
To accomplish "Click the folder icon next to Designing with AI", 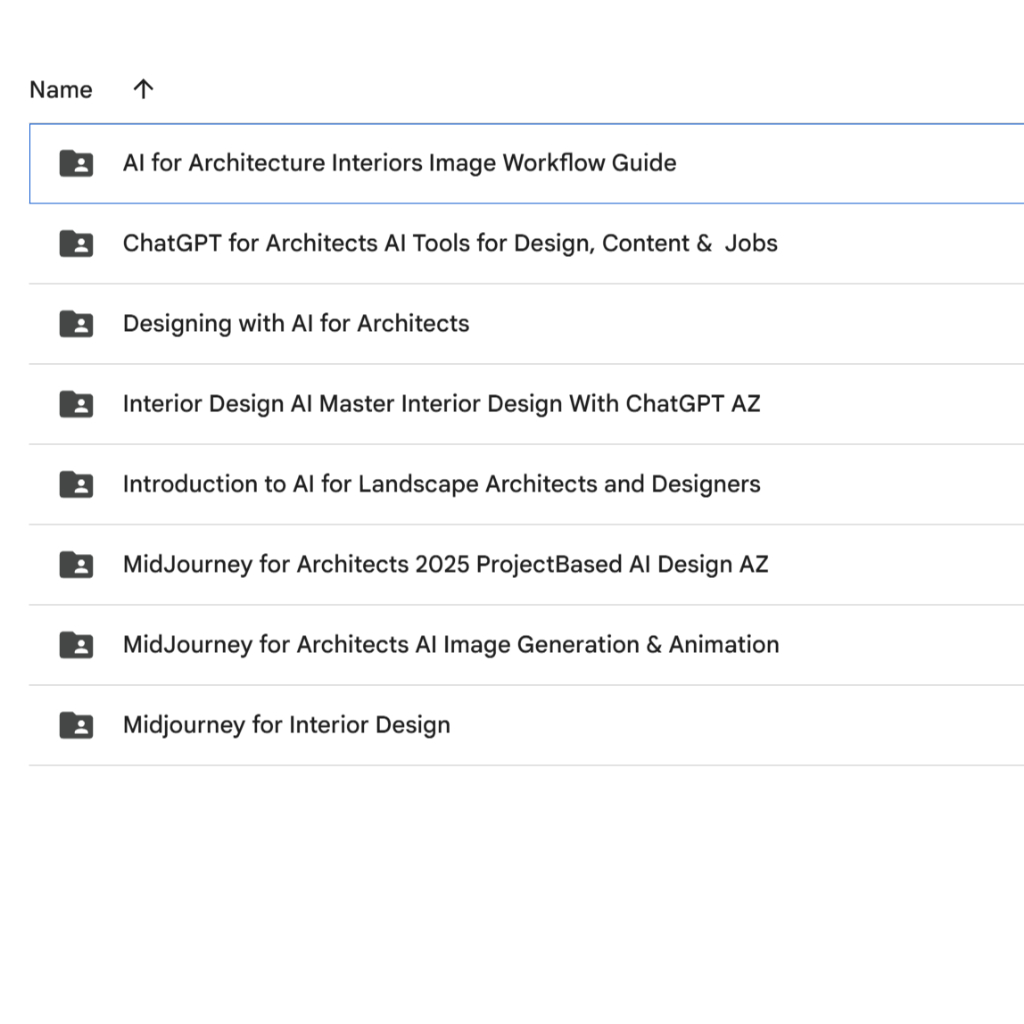I will (x=76, y=324).
